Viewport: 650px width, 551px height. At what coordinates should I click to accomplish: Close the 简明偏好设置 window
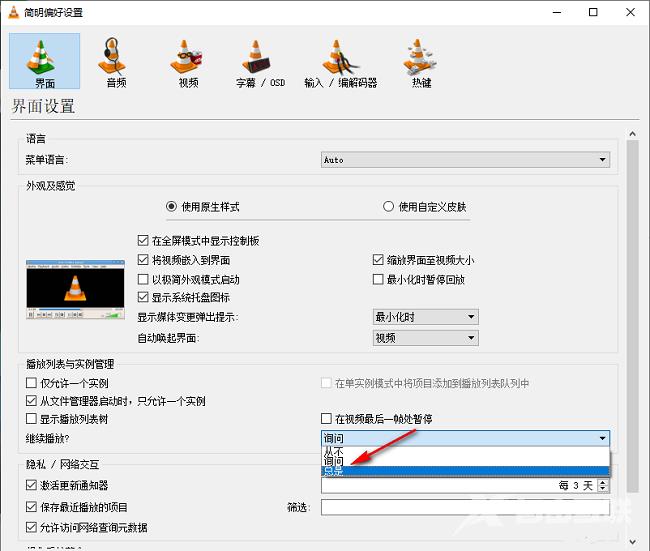coord(630,12)
